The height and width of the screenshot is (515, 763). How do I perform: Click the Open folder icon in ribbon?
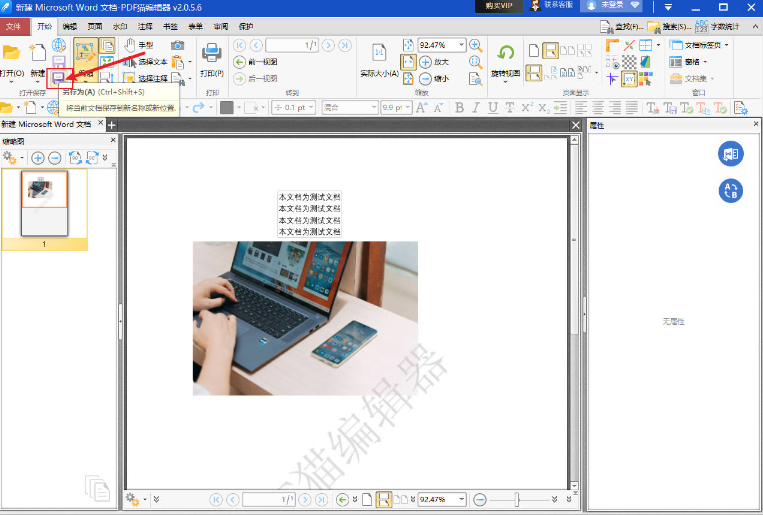pos(11,53)
